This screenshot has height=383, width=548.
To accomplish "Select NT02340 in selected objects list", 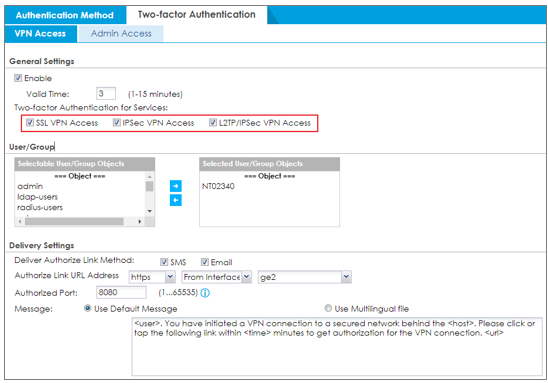I will (x=218, y=186).
